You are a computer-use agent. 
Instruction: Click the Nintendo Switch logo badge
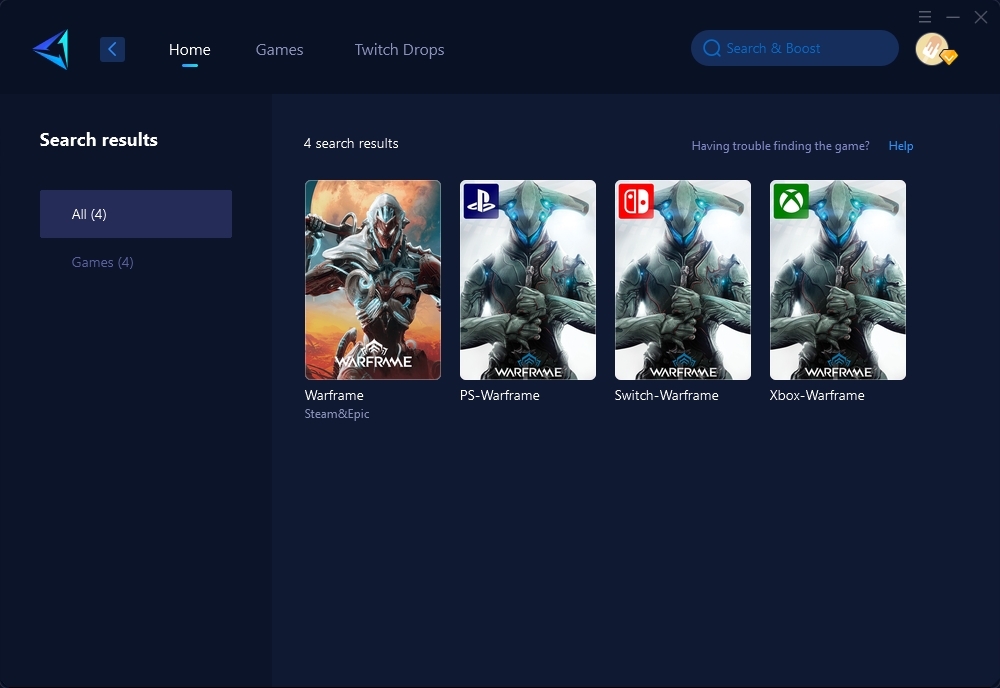[636, 201]
